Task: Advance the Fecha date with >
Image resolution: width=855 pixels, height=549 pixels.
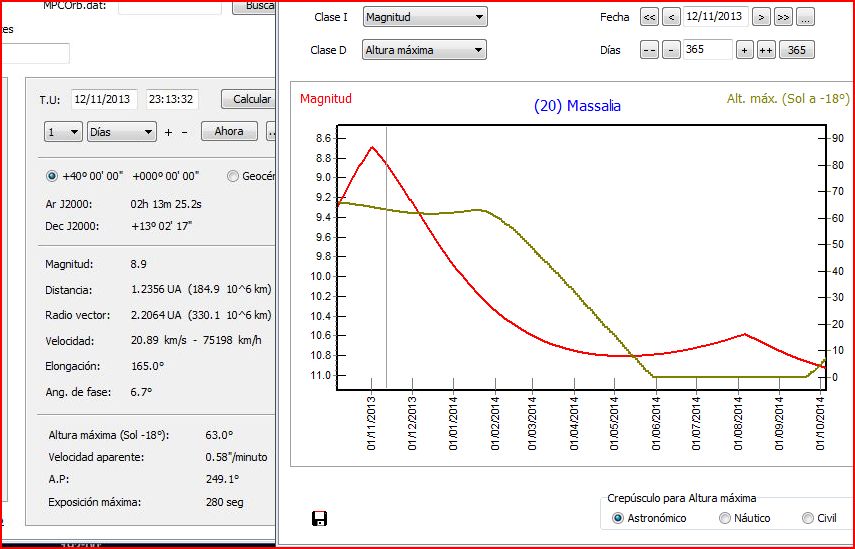Action: coord(761,17)
